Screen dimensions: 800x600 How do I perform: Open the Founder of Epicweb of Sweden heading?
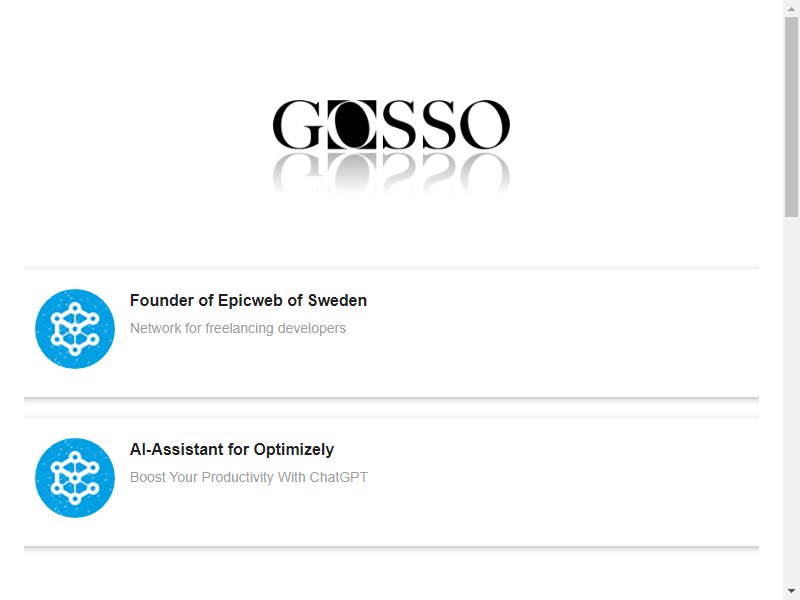pyautogui.click(x=248, y=301)
